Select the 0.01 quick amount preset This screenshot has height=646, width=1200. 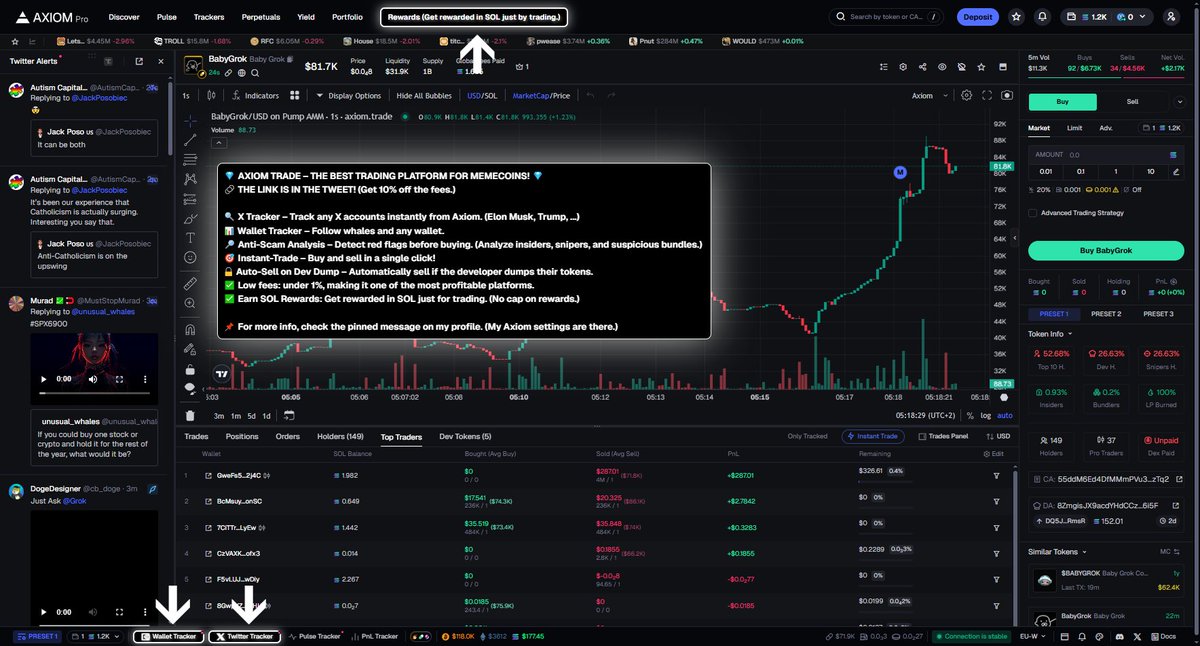tap(1048, 171)
